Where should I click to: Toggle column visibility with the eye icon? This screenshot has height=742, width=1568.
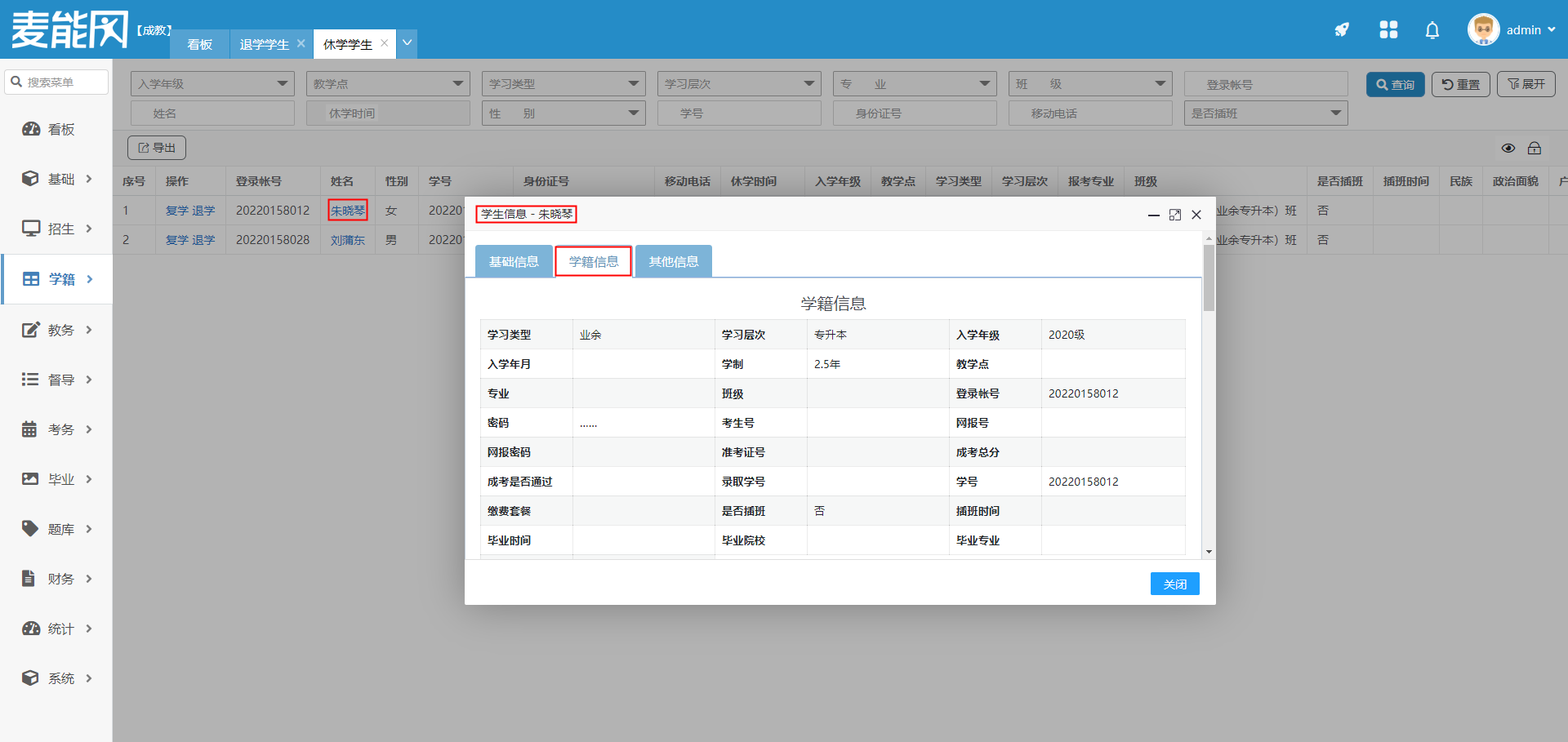coord(1508,148)
